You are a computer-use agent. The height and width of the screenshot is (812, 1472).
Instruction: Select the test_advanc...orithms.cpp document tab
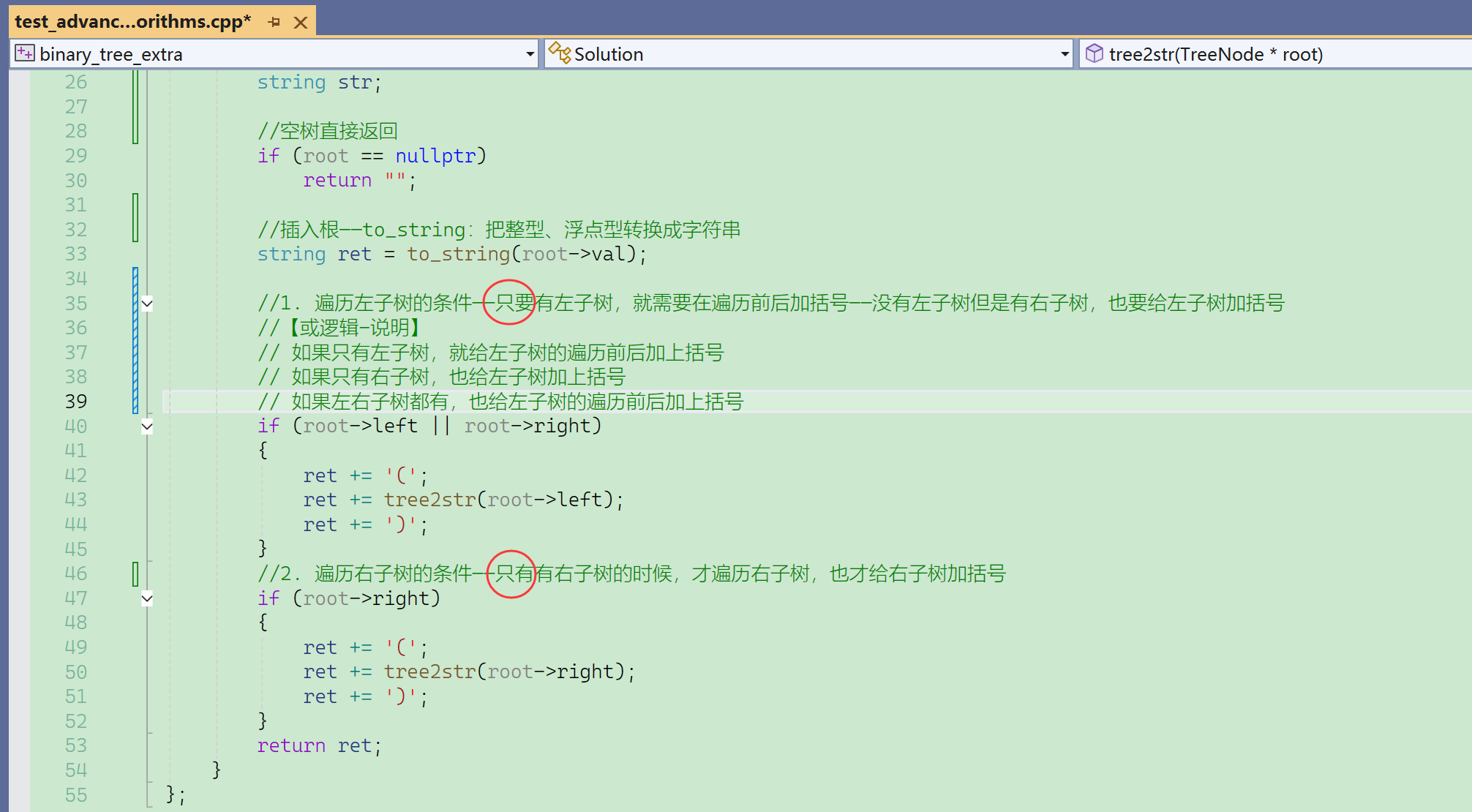click(x=132, y=22)
